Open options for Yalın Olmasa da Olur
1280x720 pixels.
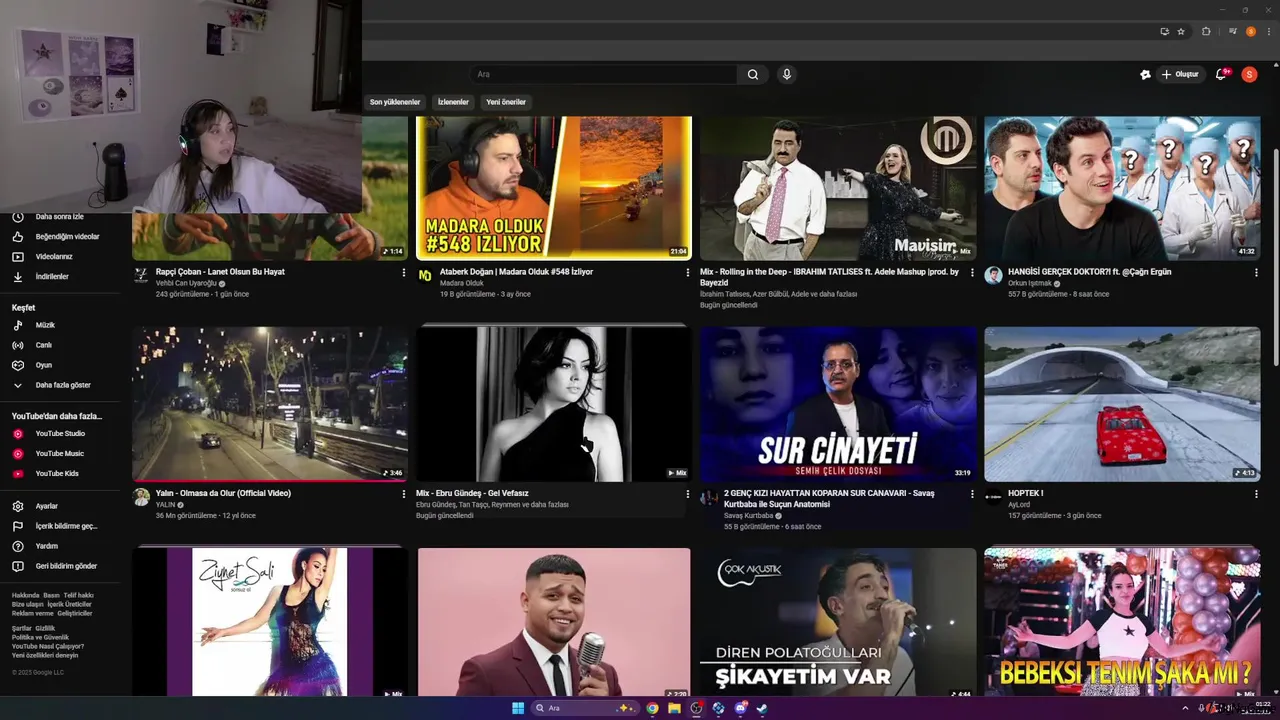click(x=404, y=494)
